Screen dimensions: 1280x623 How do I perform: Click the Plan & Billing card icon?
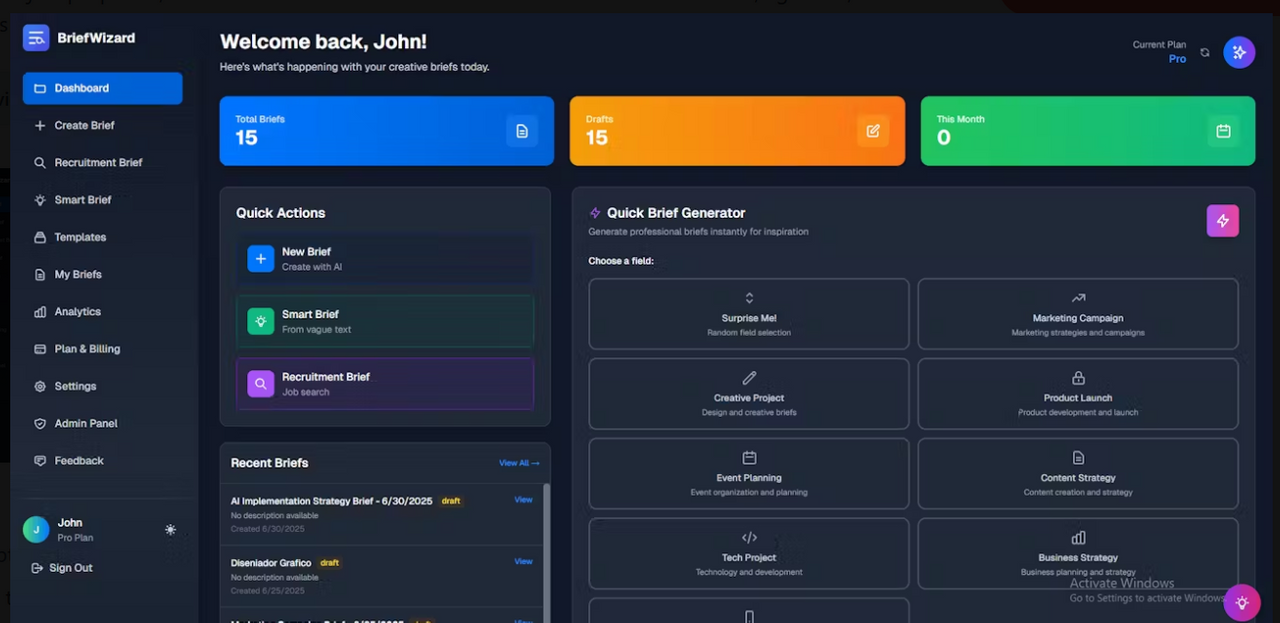40,349
